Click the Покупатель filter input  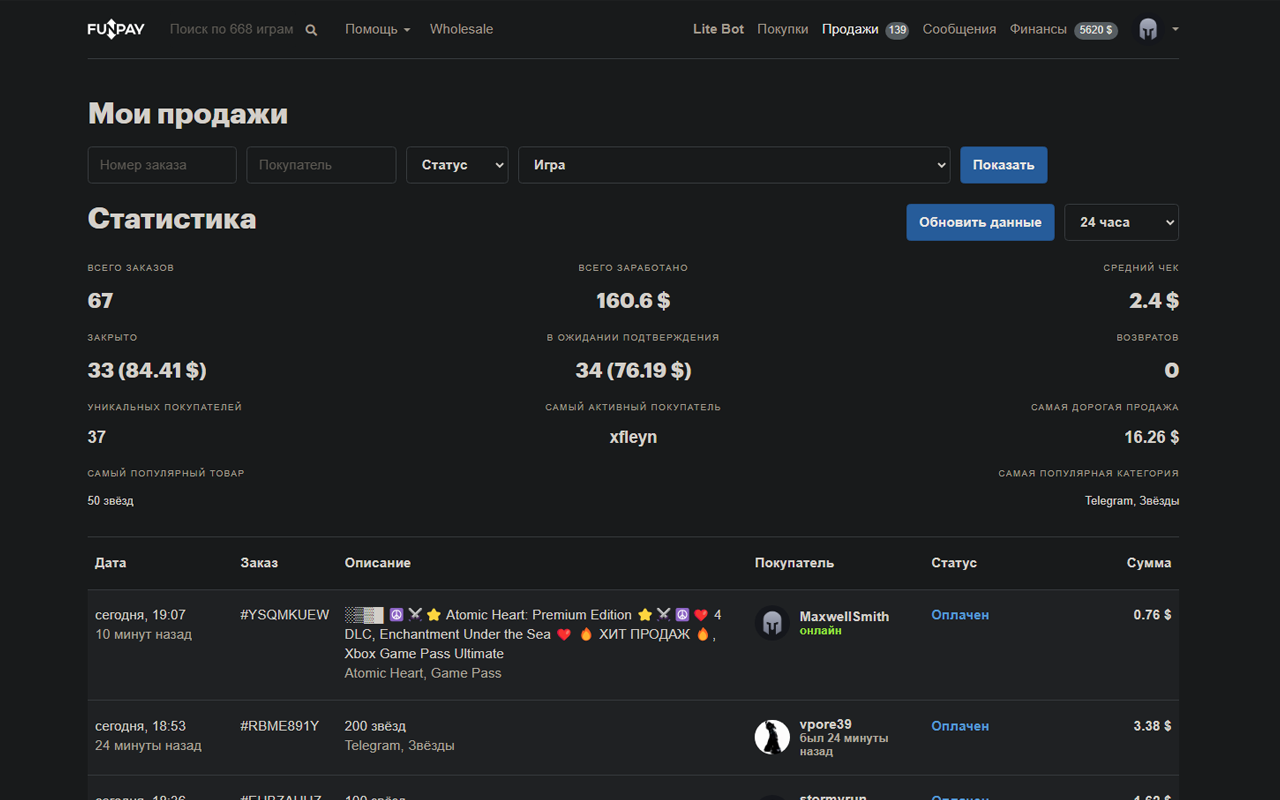[x=321, y=165]
